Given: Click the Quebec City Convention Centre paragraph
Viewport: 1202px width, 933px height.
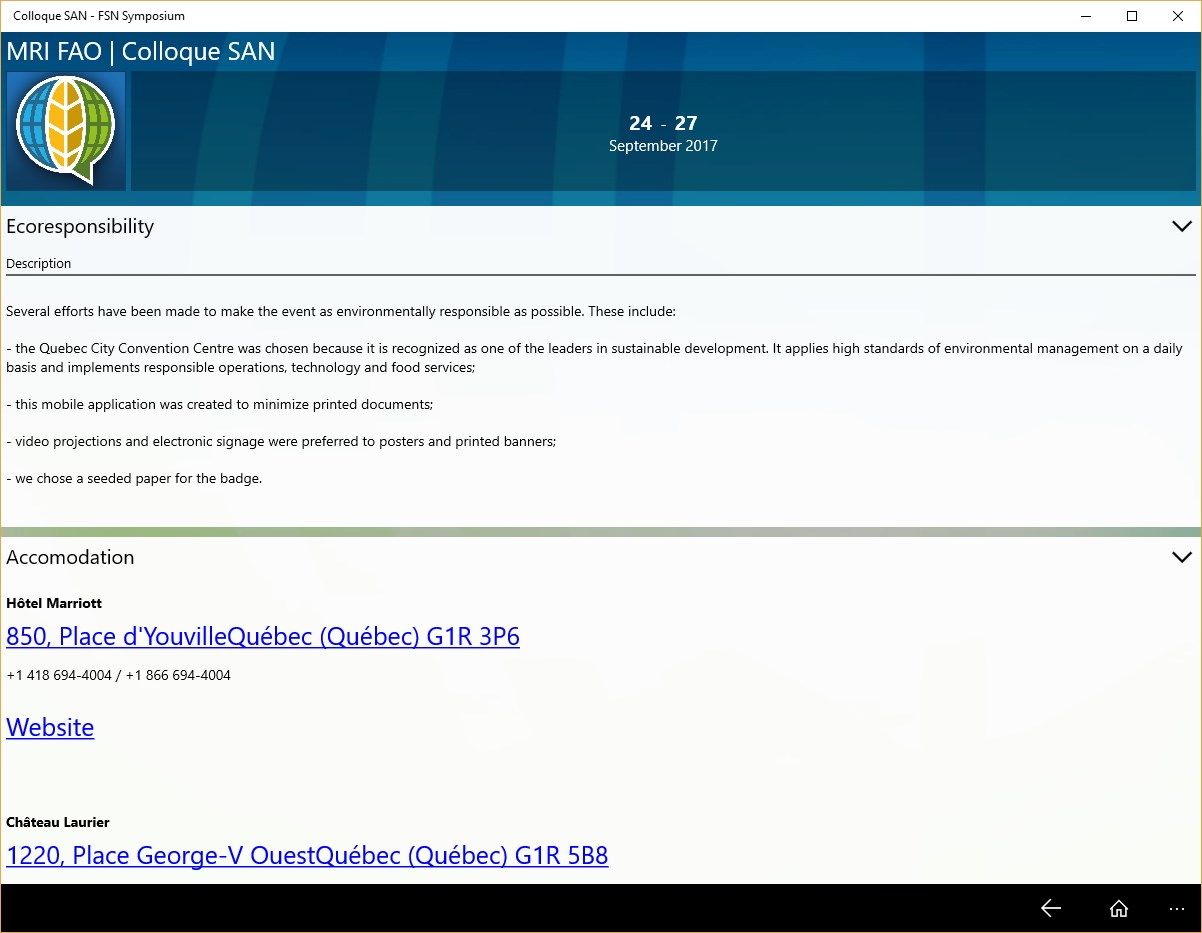Looking at the screenshot, I should [594, 358].
